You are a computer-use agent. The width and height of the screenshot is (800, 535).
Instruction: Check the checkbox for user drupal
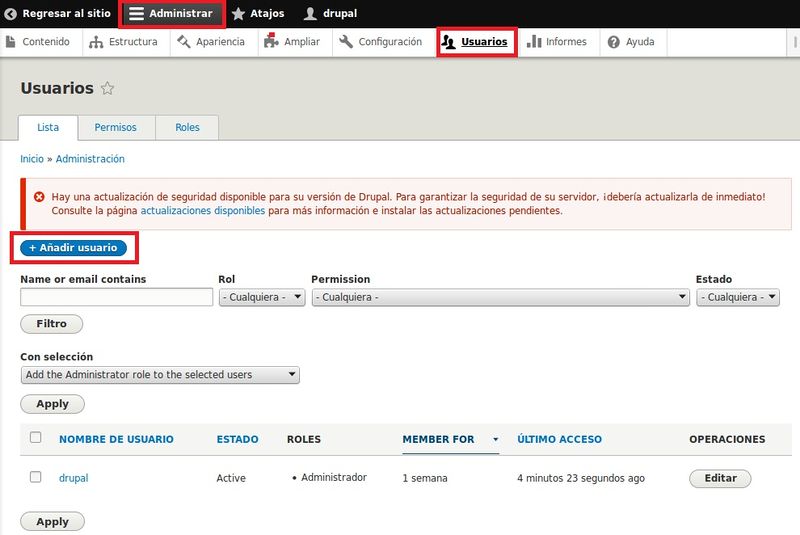36,477
